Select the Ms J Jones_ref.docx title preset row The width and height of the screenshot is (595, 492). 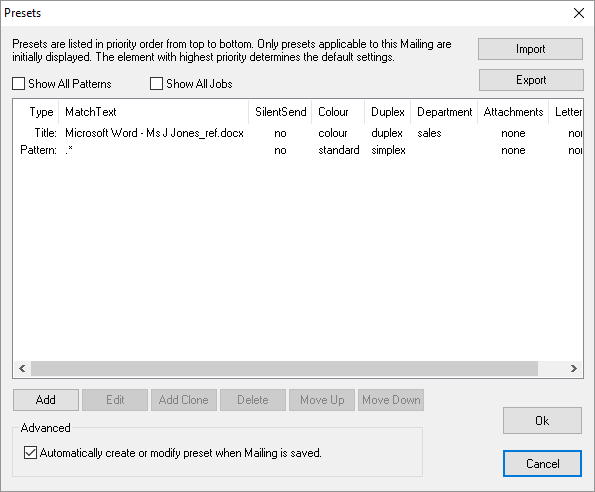click(298, 133)
